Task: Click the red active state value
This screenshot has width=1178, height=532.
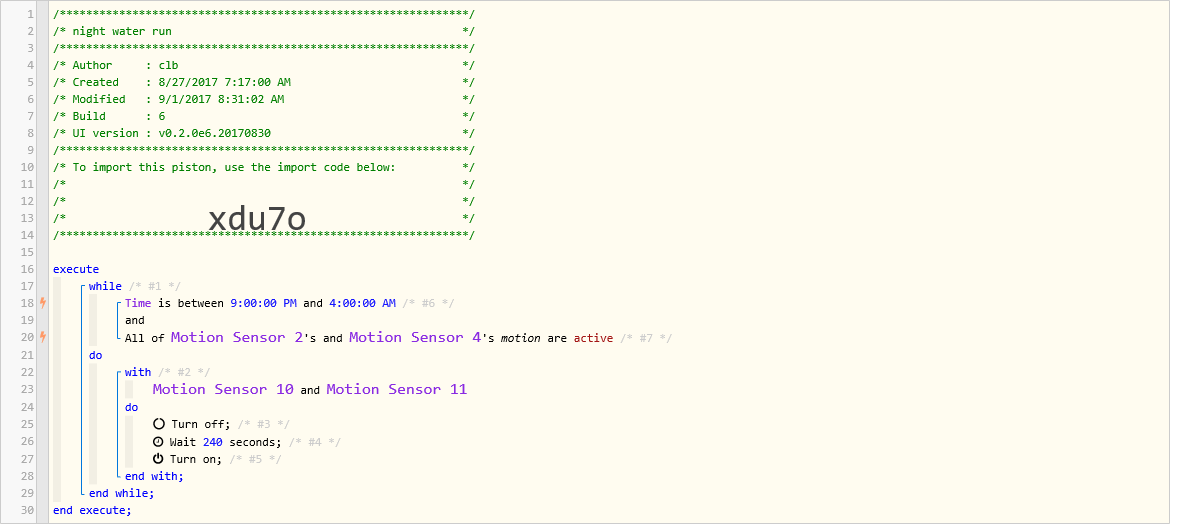Action: point(594,338)
